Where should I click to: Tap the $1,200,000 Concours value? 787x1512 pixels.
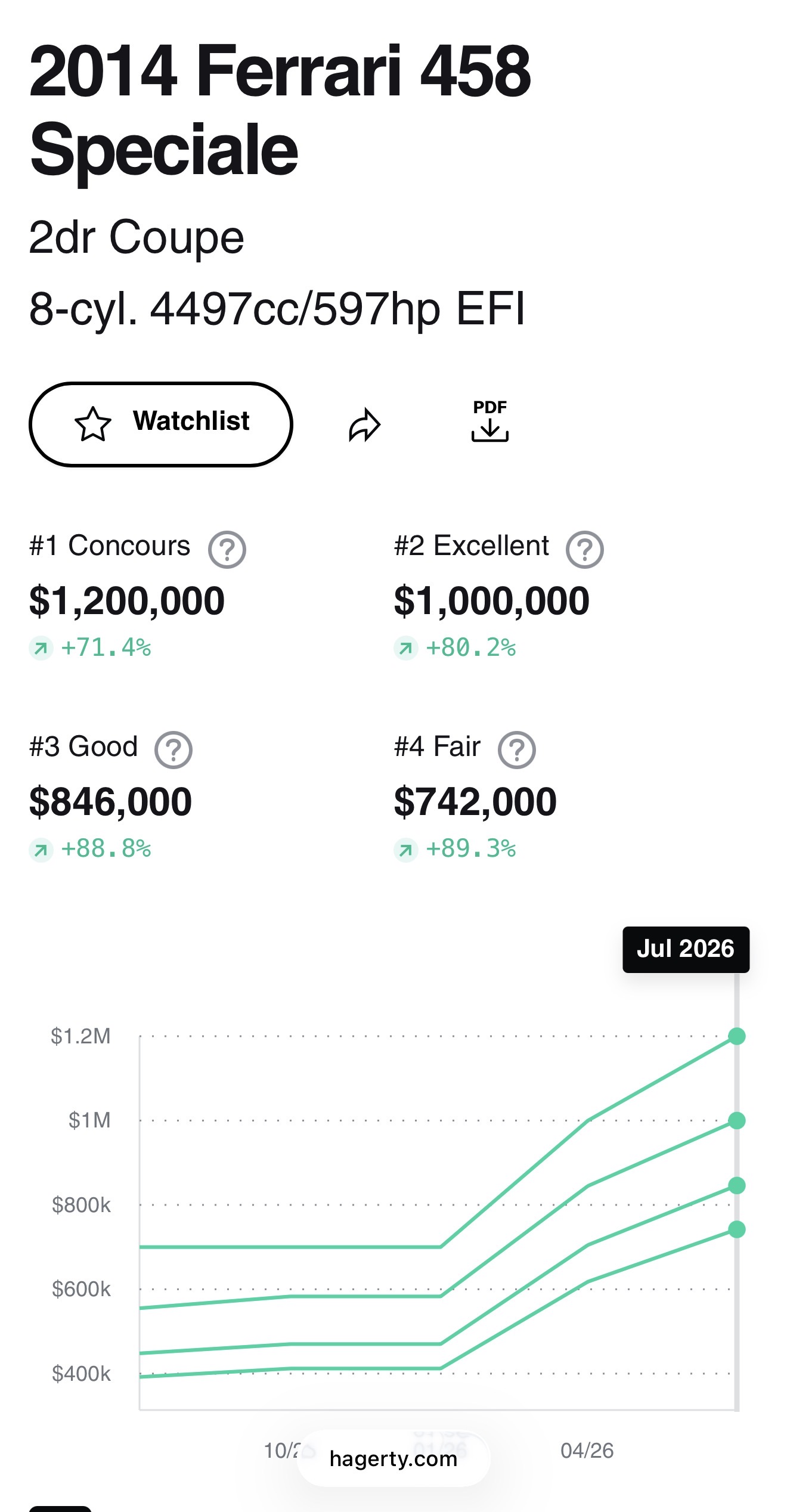pos(127,600)
